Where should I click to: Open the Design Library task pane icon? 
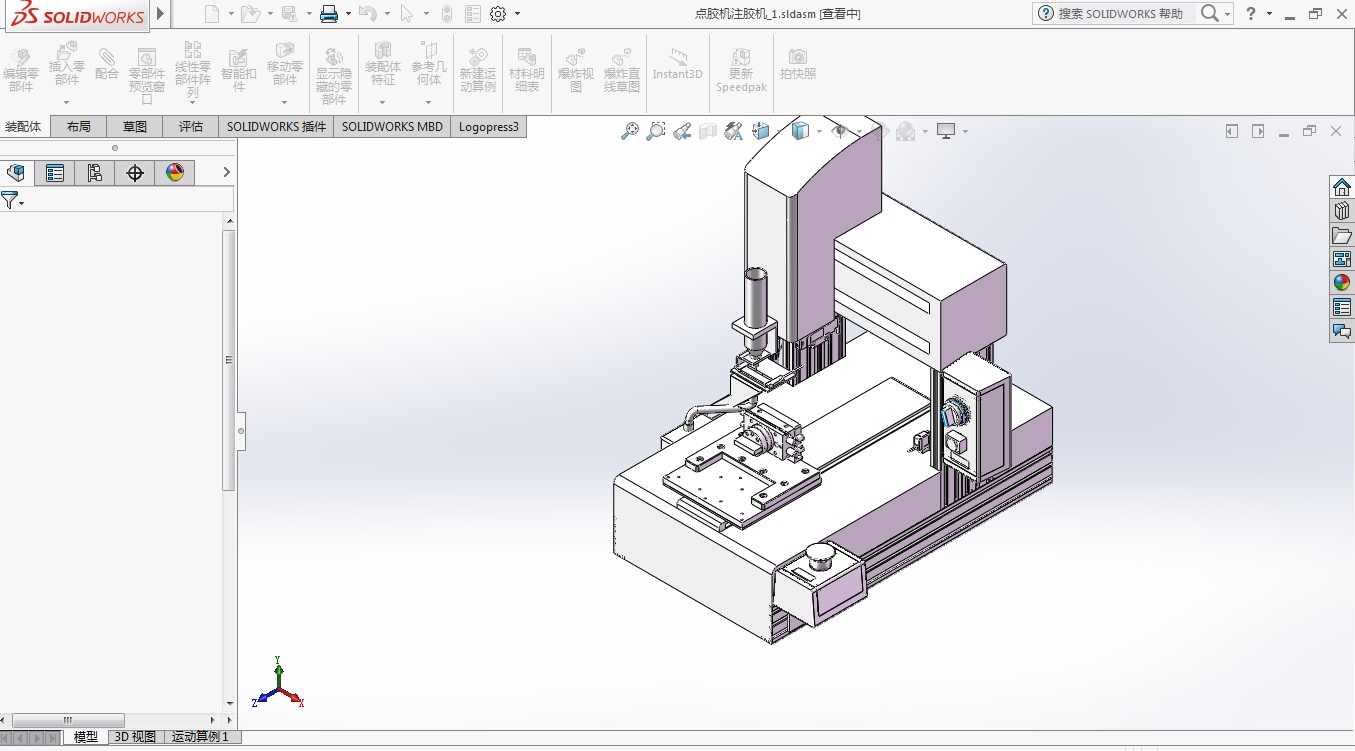point(1342,211)
